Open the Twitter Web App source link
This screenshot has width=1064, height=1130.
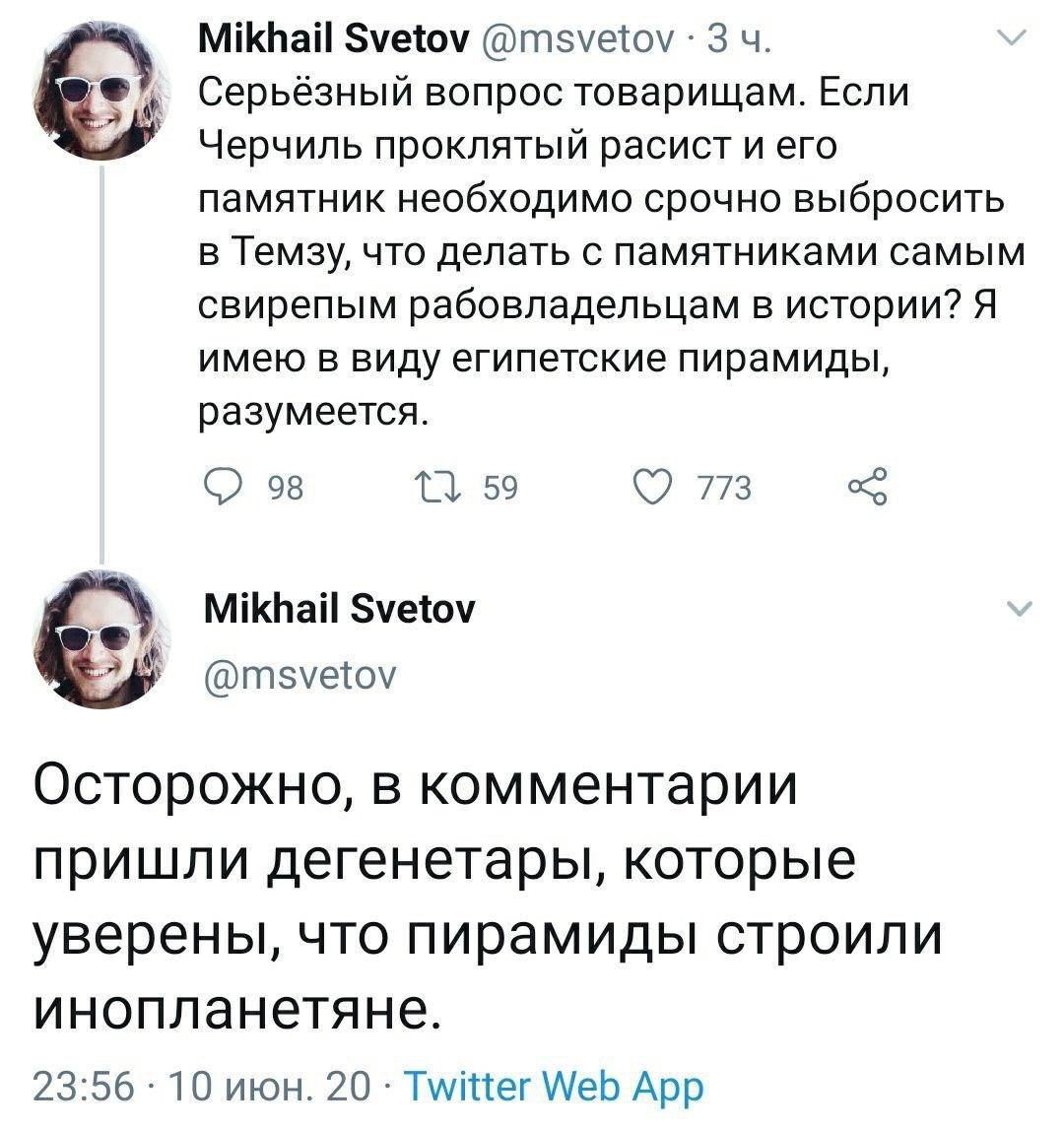coord(556,1088)
